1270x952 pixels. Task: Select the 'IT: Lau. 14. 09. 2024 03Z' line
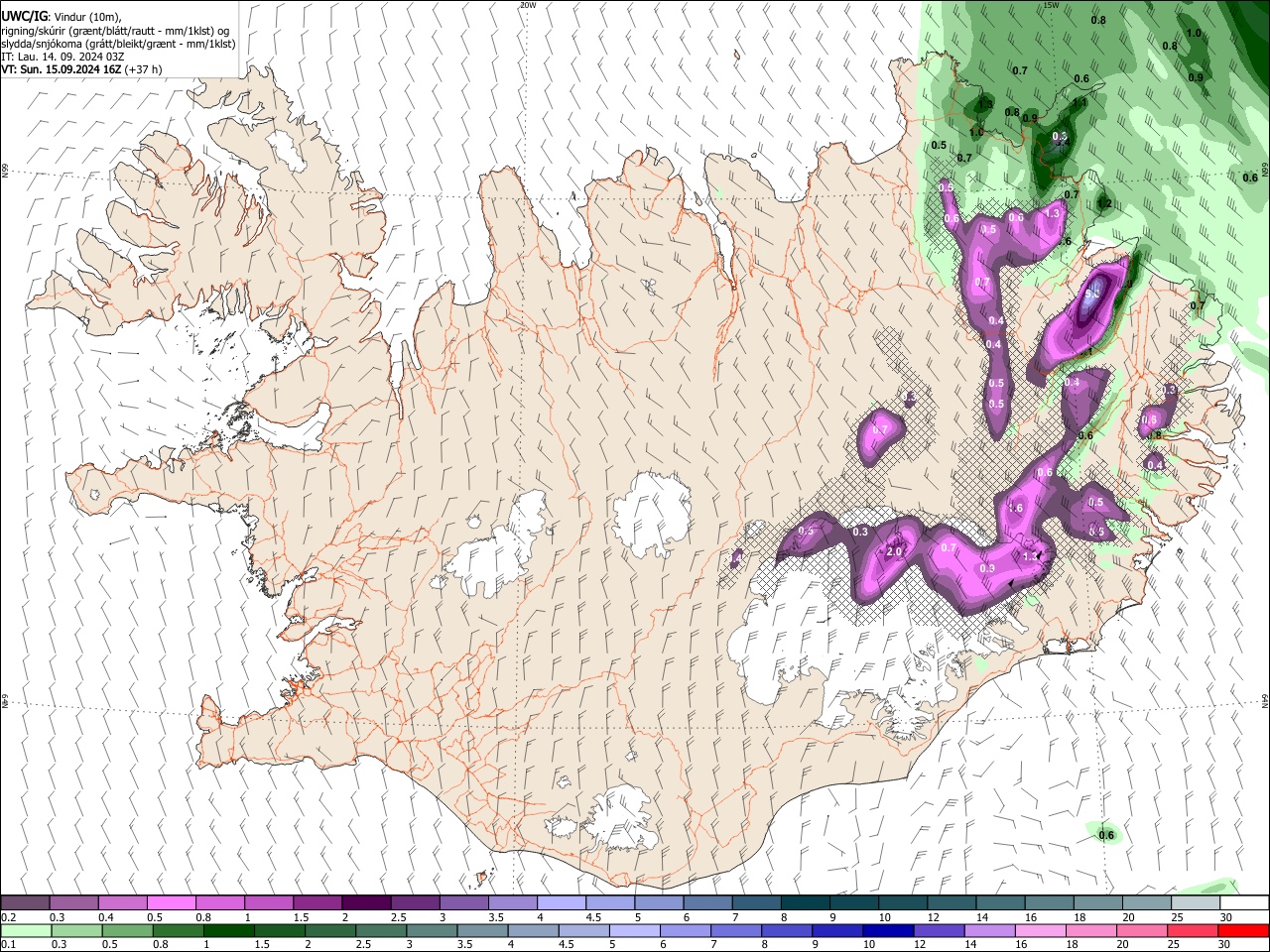pos(63,57)
